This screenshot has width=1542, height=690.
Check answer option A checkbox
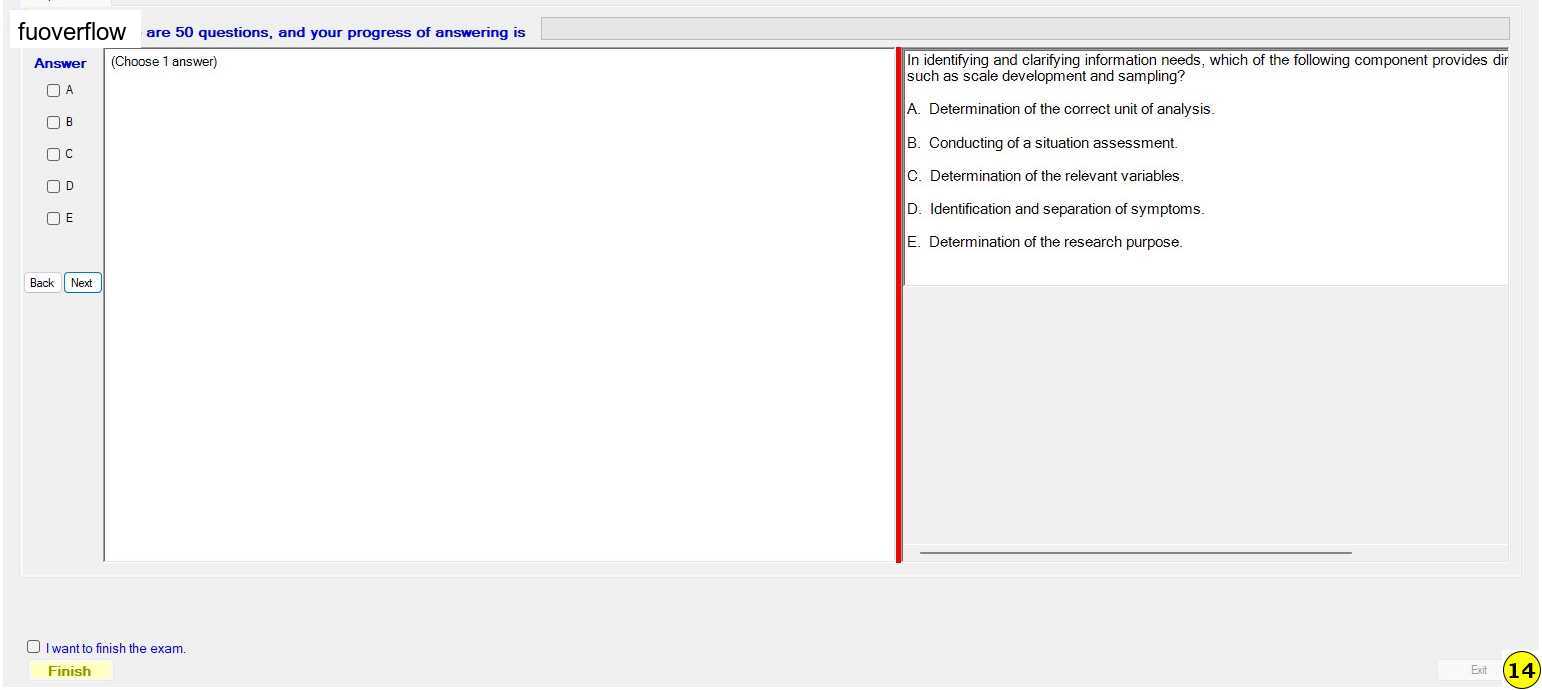[x=54, y=91]
